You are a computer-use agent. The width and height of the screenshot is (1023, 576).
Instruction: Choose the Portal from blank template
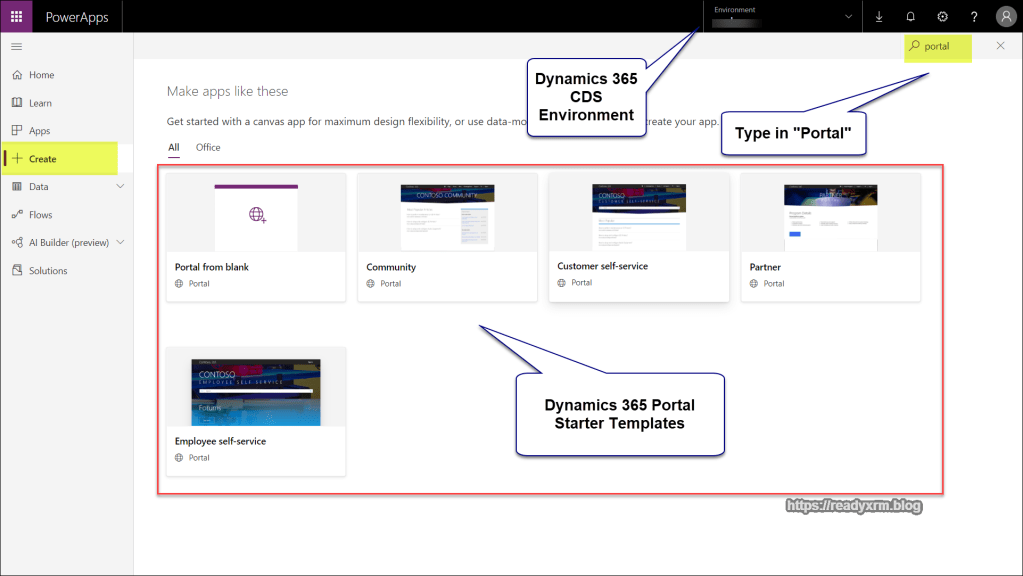tap(256, 237)
